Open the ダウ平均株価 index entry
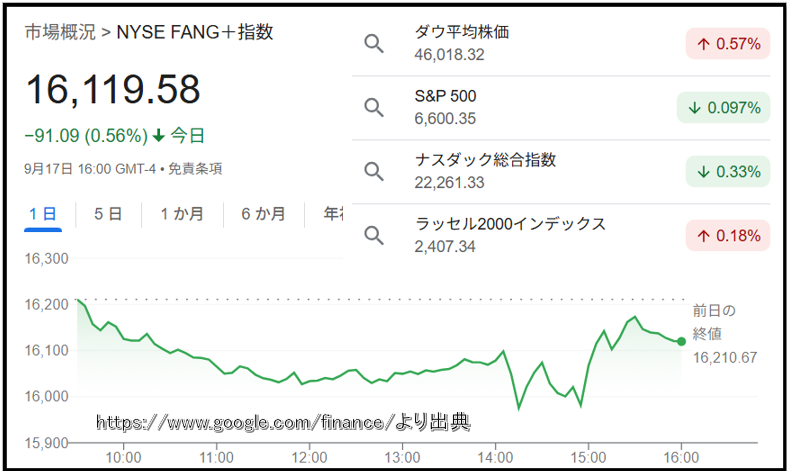 tap(462, 32)
